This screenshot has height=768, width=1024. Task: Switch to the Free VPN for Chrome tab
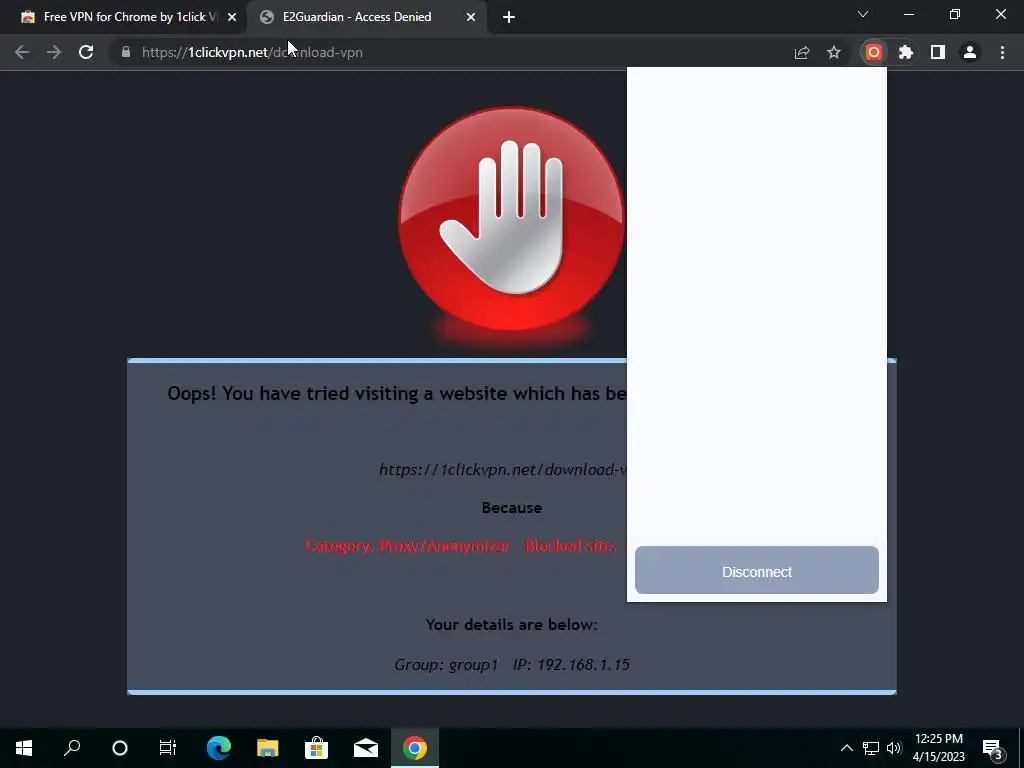click(x=123, y=17)
